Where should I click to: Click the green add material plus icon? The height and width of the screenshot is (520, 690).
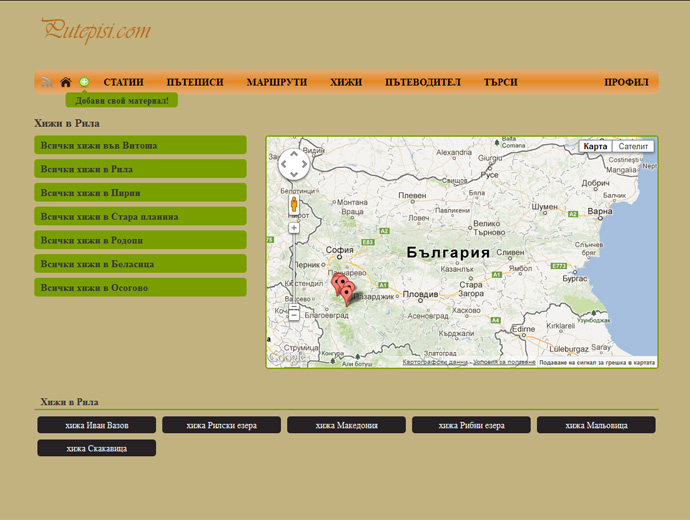84,82
